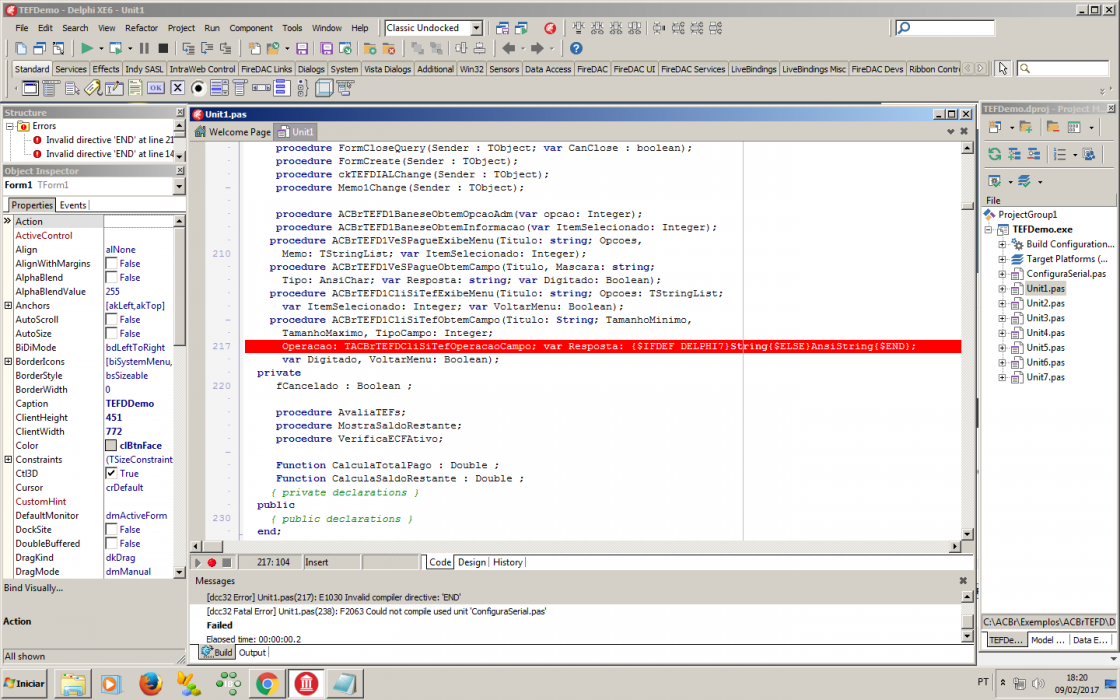Toggle the Ctl3D True checkbox
The width and height of the screenshot is (1120, 700).
(x=111, y=474)
